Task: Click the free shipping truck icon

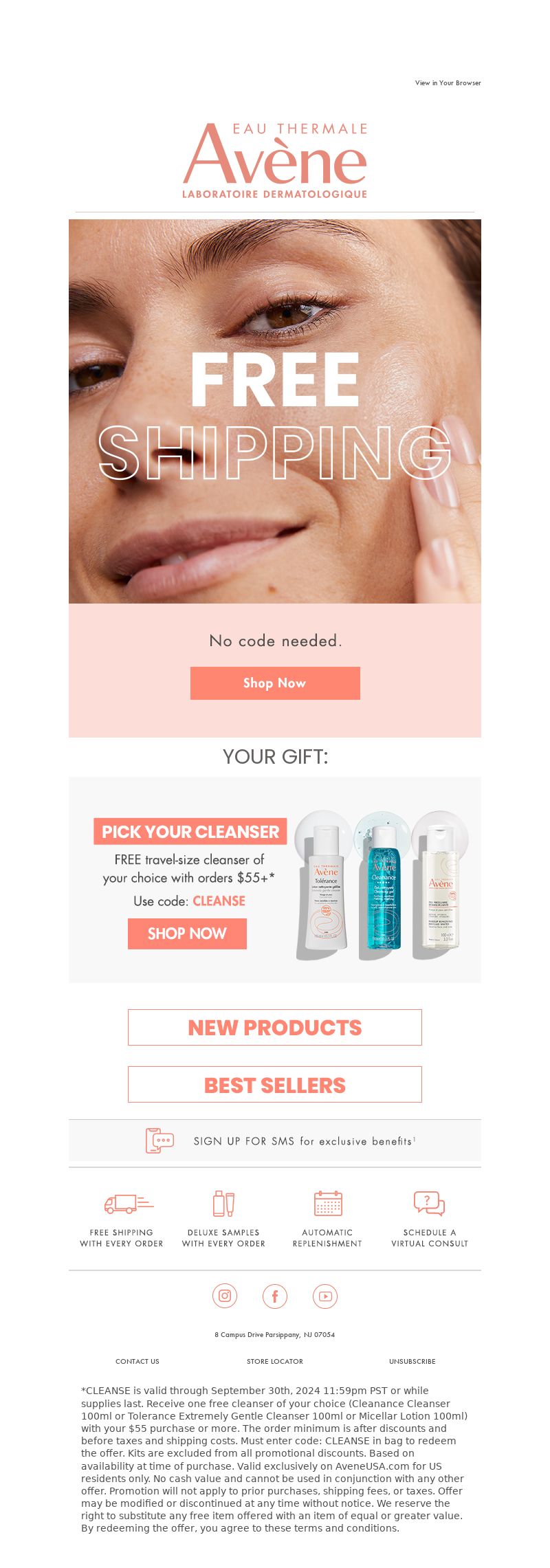Action: [129, 1203]
